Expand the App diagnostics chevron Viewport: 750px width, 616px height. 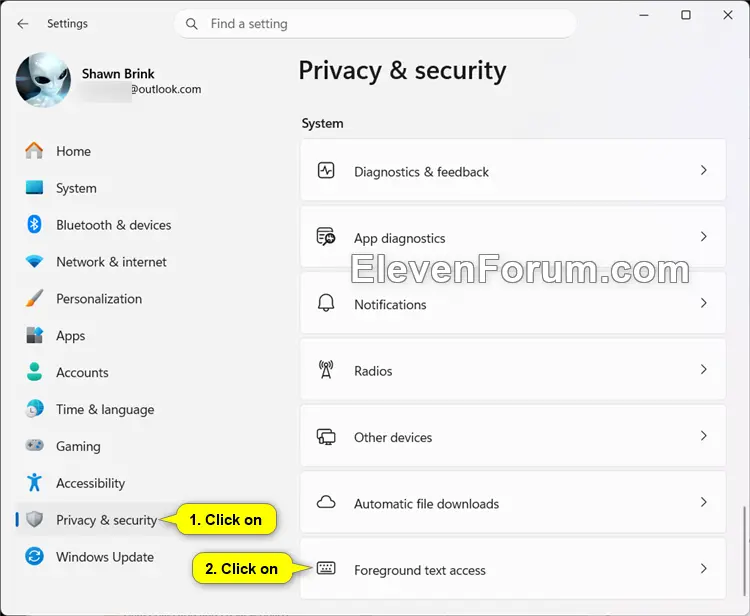[x=704, y=237]
